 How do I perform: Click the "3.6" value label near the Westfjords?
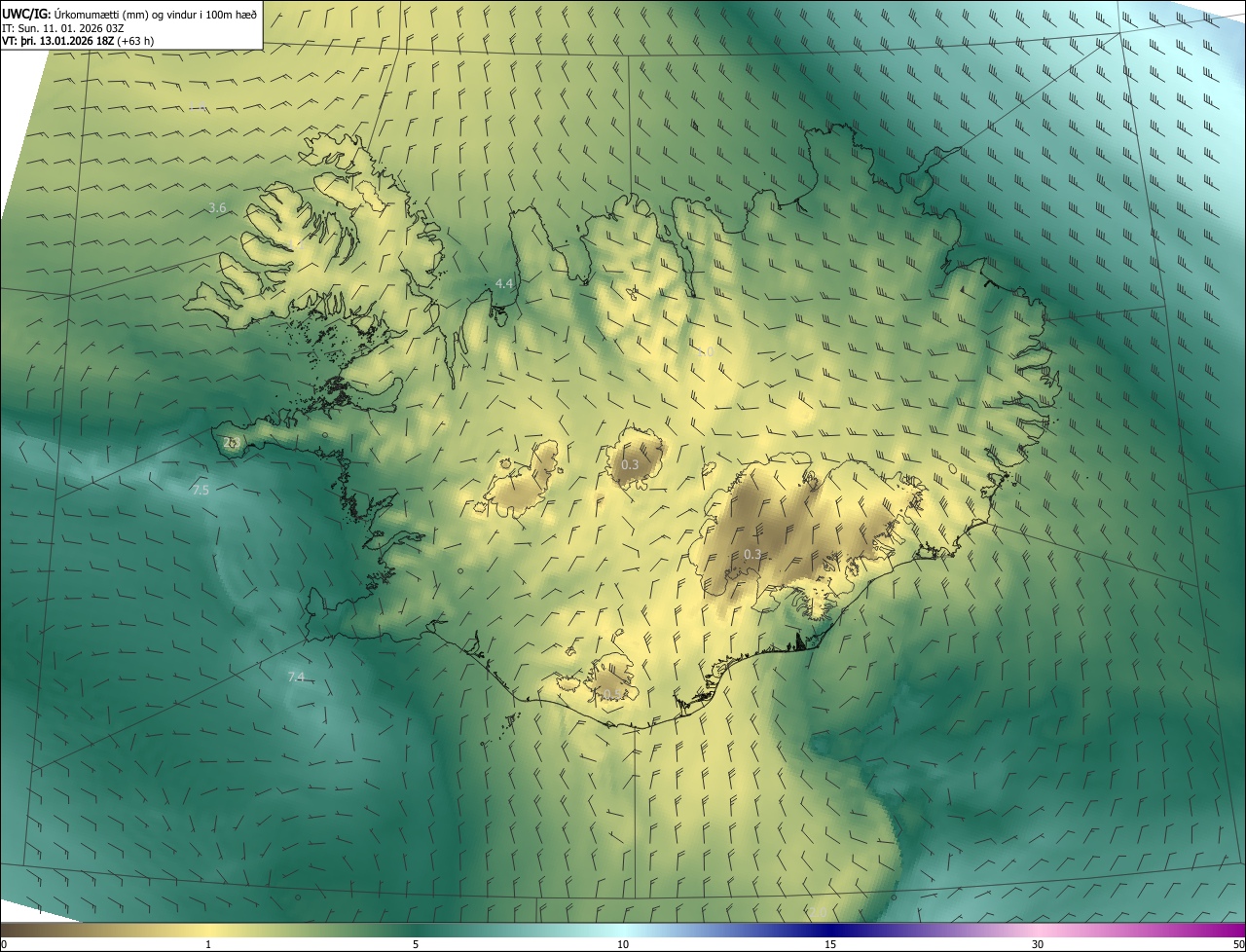click(218, 207)
